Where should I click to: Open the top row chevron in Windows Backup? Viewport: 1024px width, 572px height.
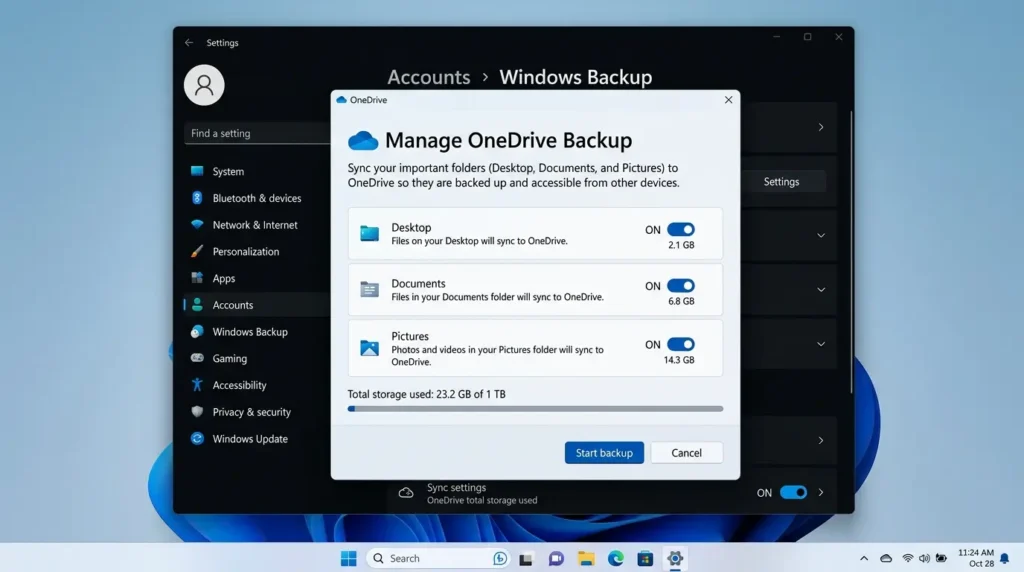[x=821, y=127]
